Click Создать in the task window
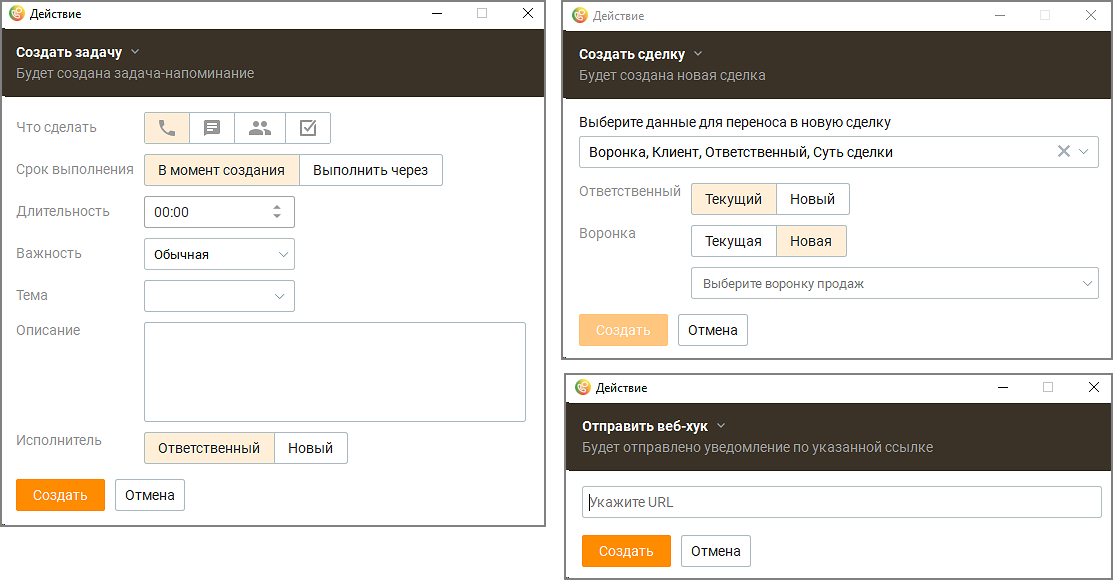The width and height of the screenshot is (1117, 586). 61,495
